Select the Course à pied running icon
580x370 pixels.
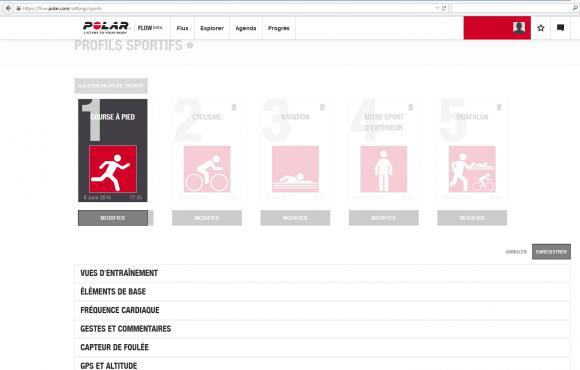(x=113, y=169)
